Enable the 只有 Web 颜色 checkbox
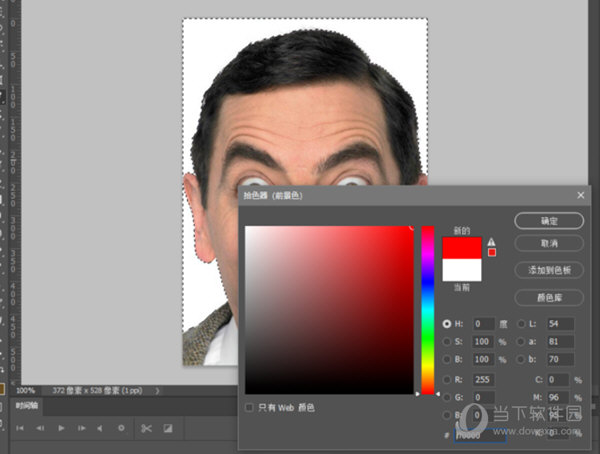The height and width of the screenshot is (454, 600). [250, 408]
